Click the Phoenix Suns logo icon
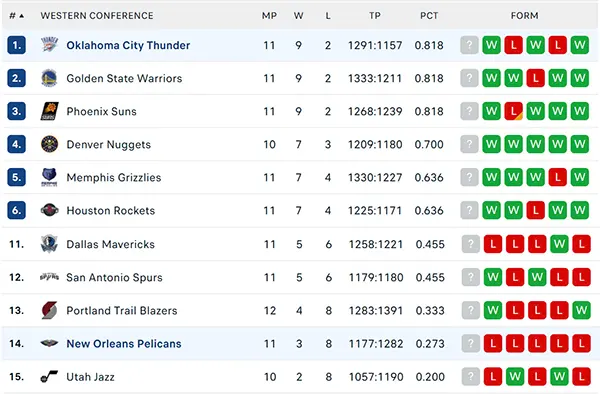The height and width of the screenshot is (394, 600). point(49,111)
